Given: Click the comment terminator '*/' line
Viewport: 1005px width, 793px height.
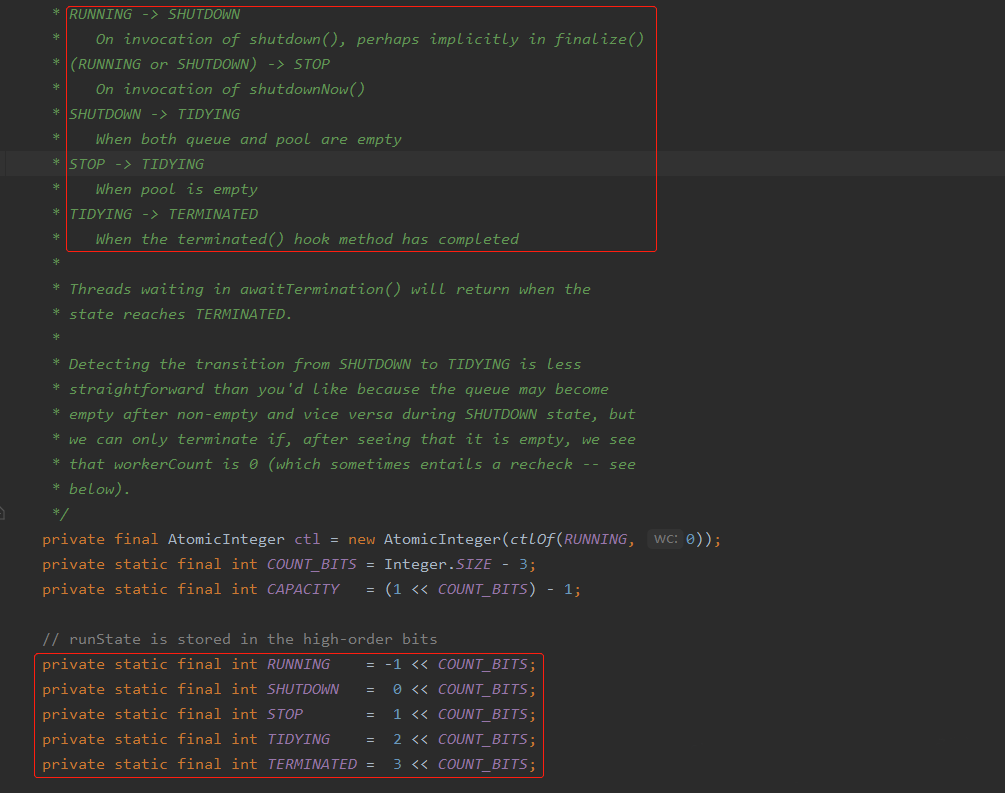Looking at the screenshot, I should click(60, 513).
